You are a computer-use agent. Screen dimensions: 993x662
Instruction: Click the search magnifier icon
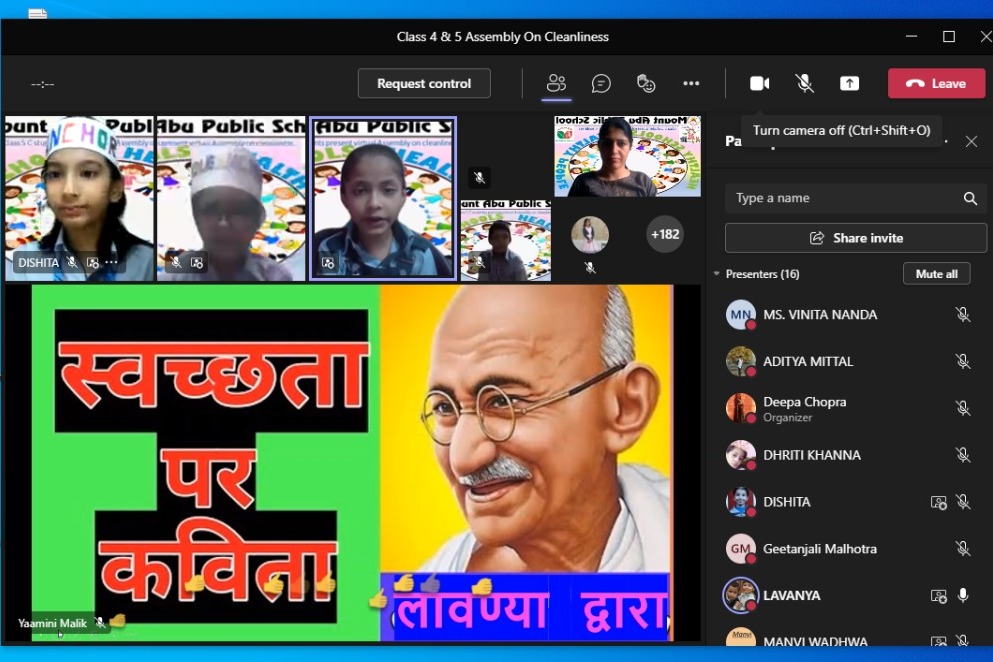[970, 198]
